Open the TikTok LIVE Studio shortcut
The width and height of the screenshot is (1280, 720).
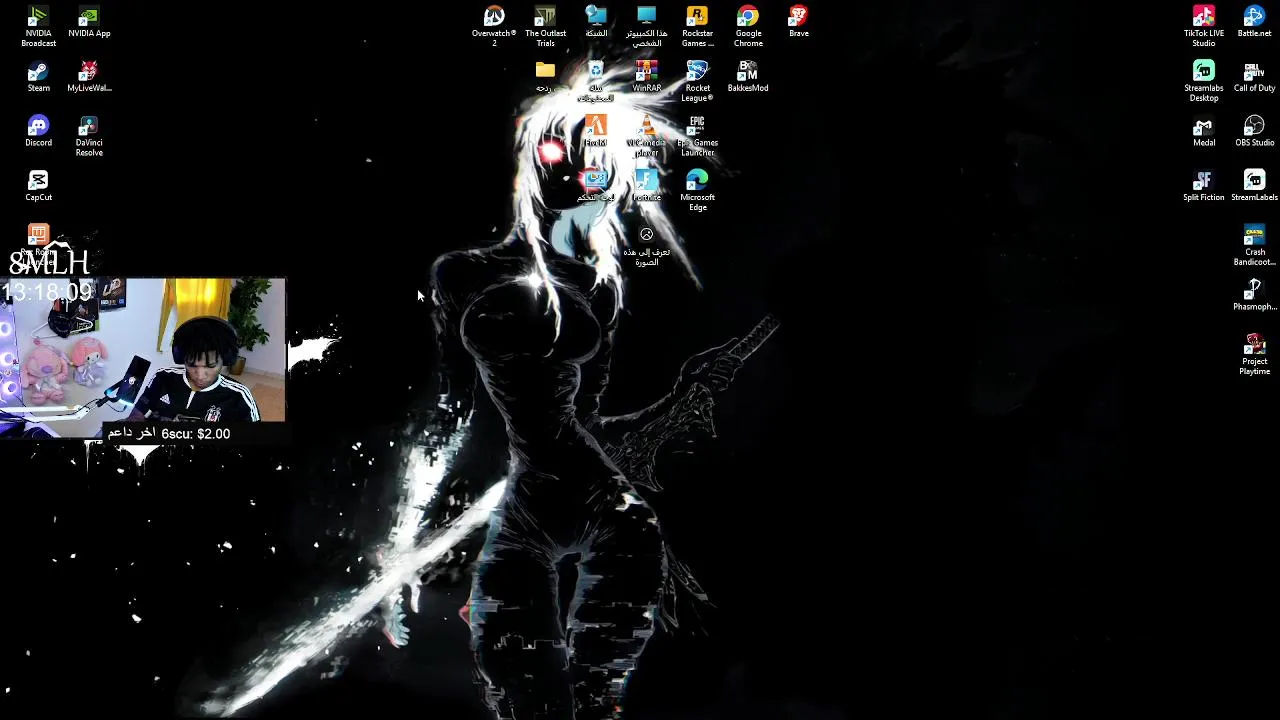[x=1204, y=27]
